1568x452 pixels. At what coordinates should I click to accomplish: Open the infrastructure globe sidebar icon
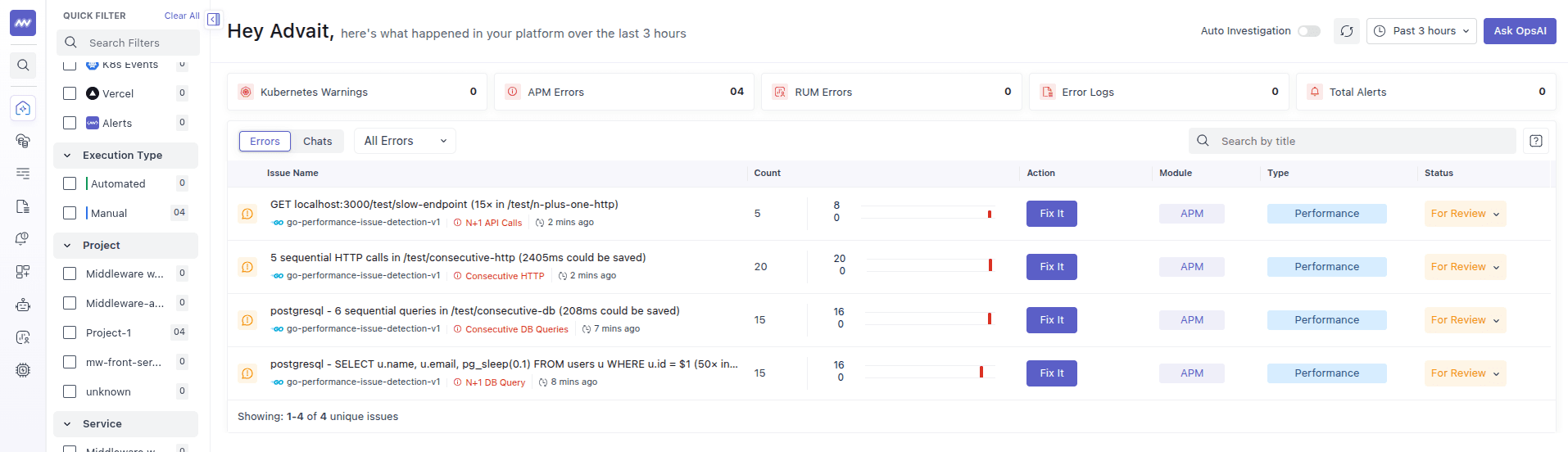[23, 141]
